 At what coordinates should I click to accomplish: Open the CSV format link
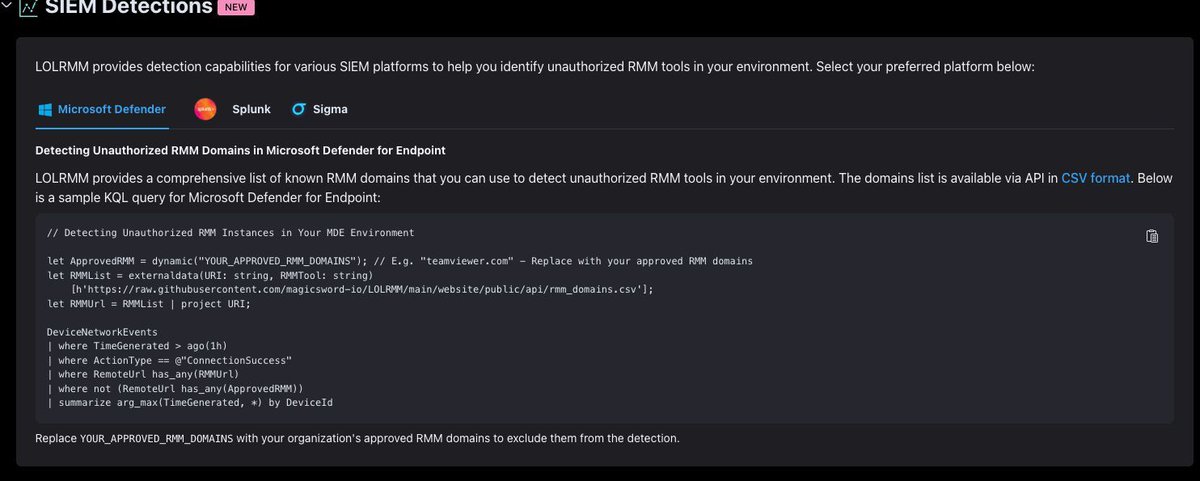click(1096, 178)
